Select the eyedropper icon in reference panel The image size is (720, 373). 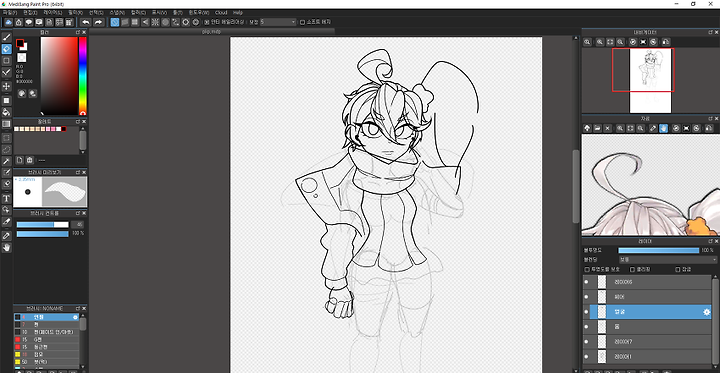(x=653, y=128)
